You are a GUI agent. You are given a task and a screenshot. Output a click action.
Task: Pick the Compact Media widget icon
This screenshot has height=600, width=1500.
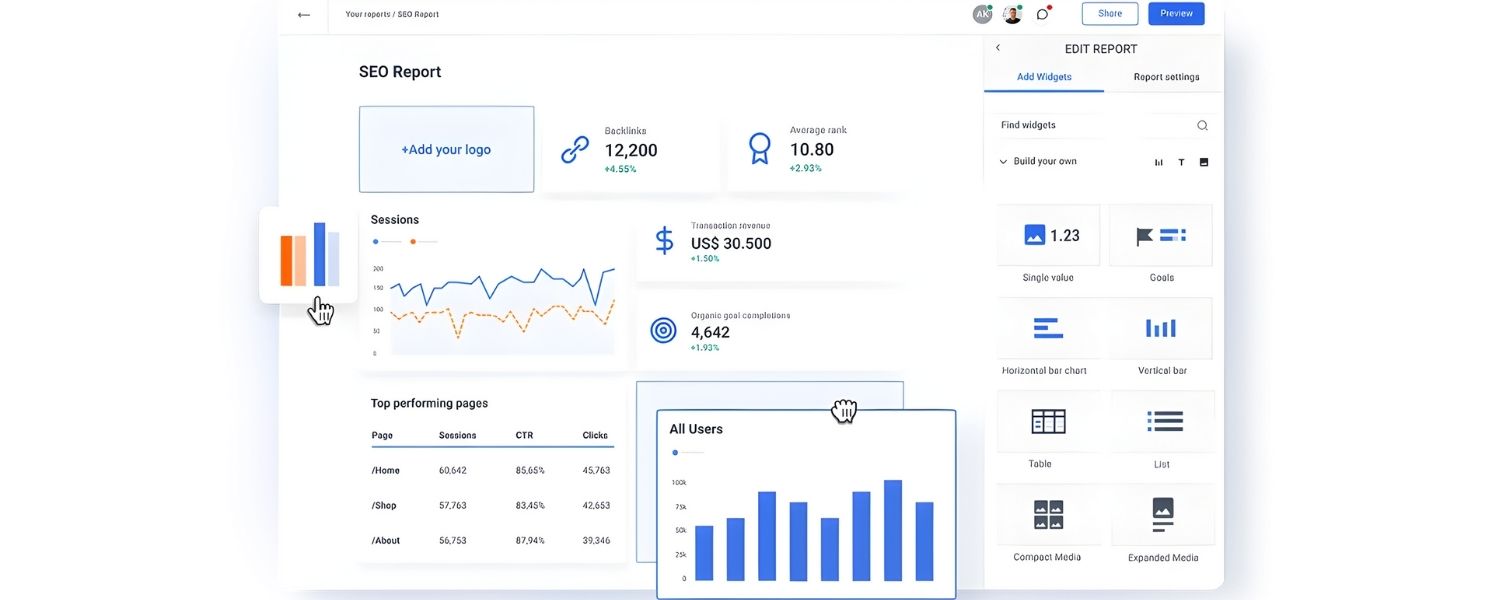pyautogui.click(x=1048, y=514)
